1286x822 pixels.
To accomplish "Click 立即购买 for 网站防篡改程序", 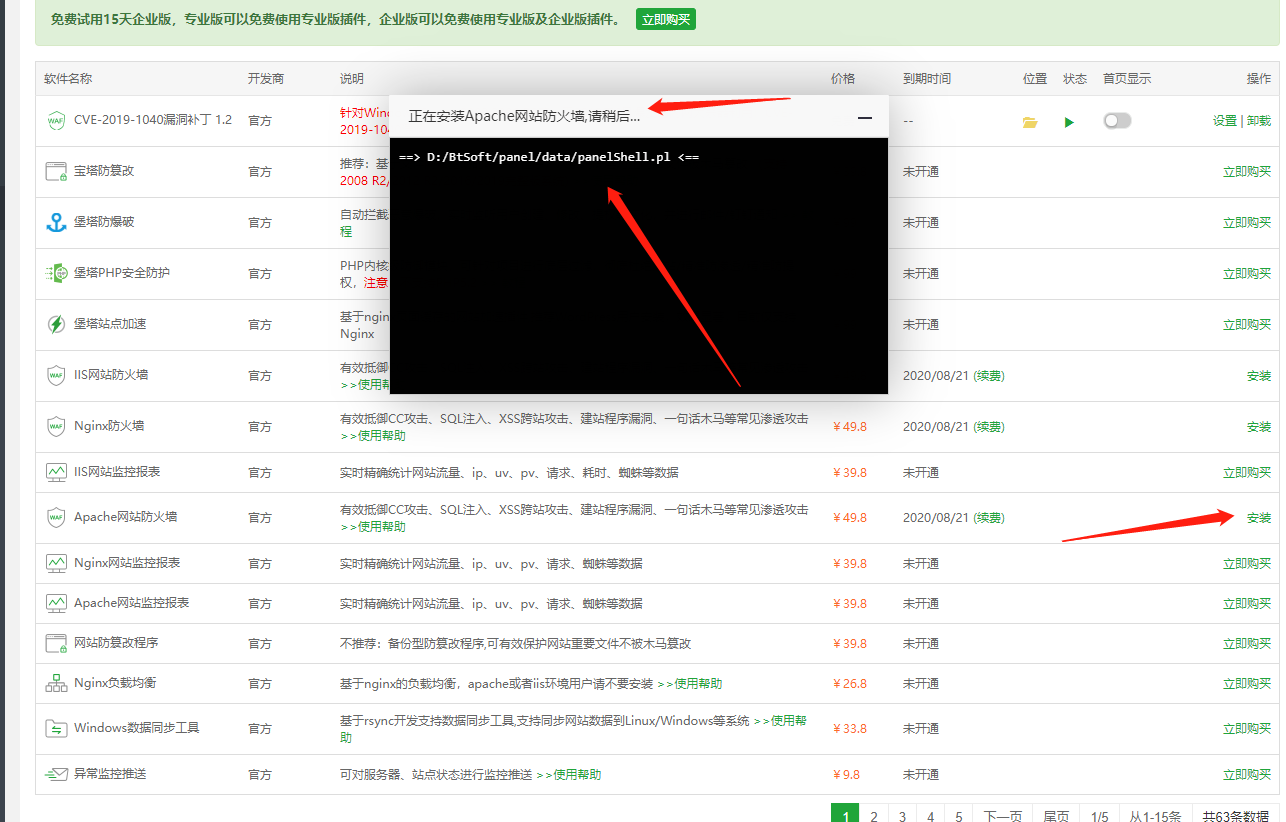I will pyautogui.click(x=1247, y=643).
